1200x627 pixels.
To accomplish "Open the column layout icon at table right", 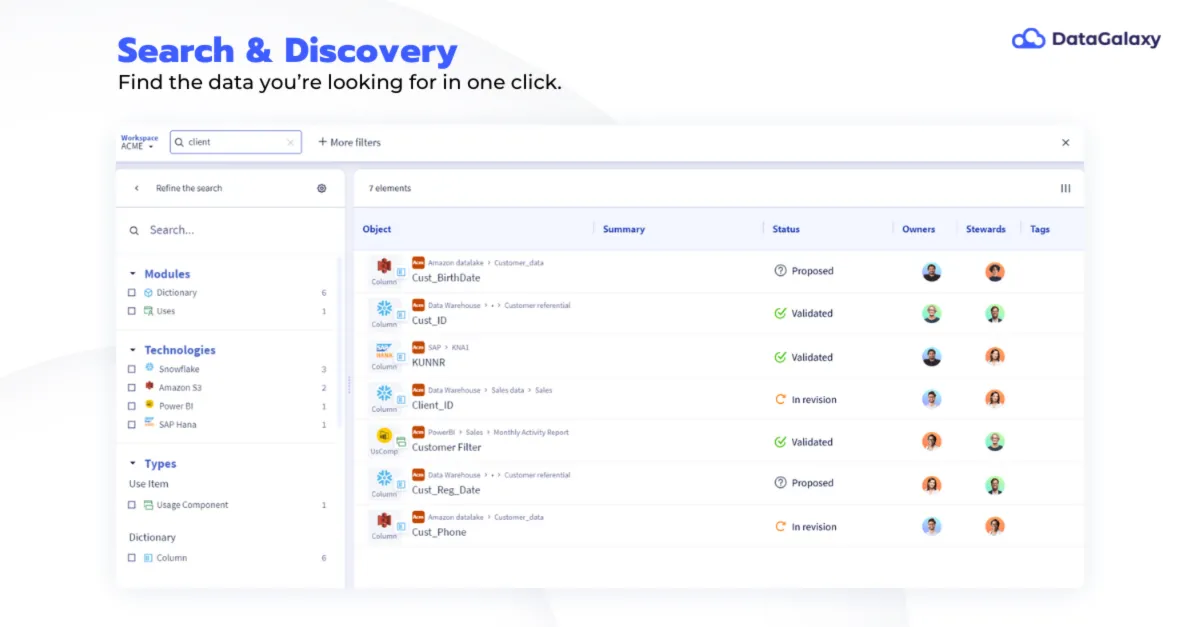I will point(1065,188).
